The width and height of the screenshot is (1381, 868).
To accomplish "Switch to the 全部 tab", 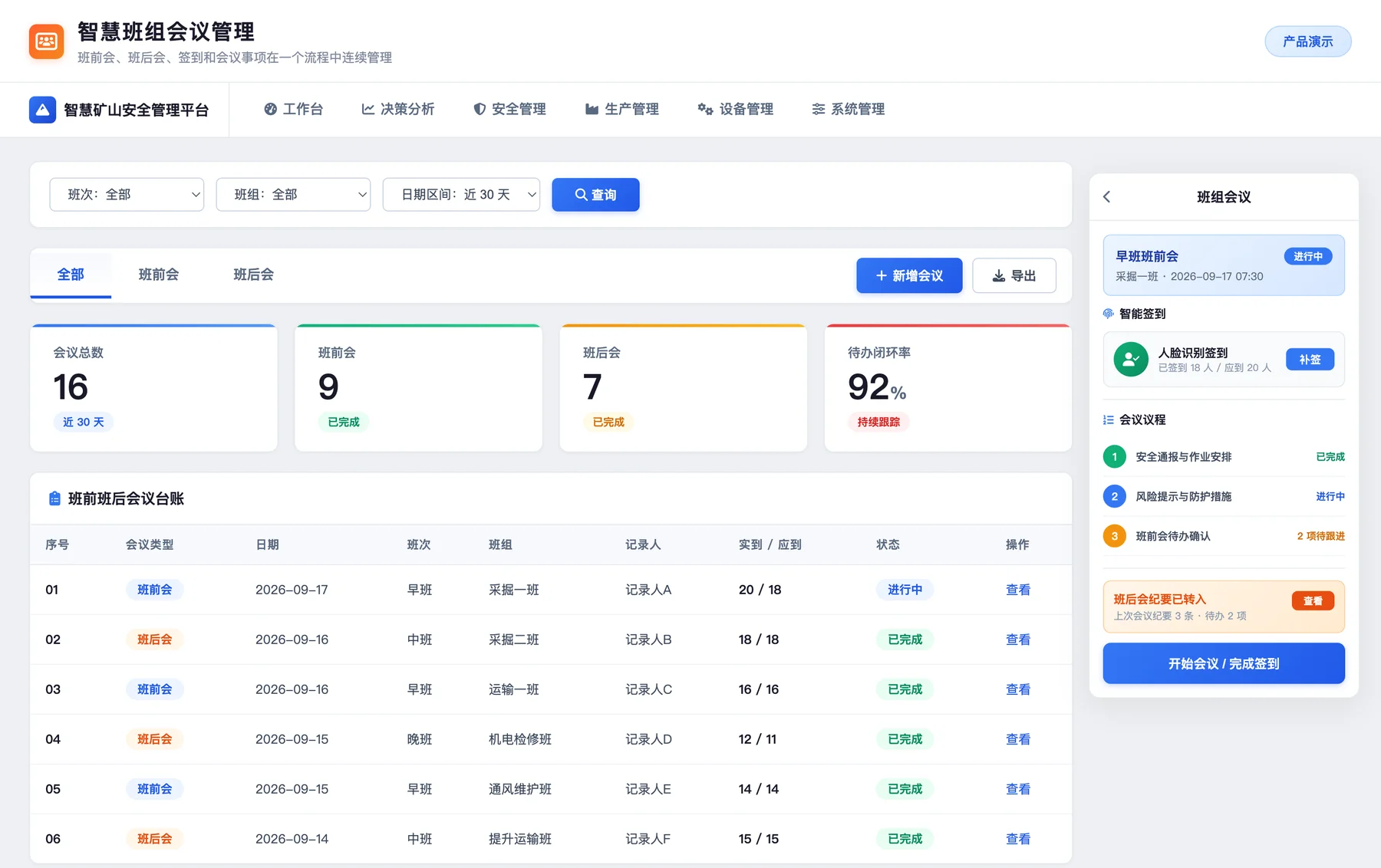I will tap(71, 275).
